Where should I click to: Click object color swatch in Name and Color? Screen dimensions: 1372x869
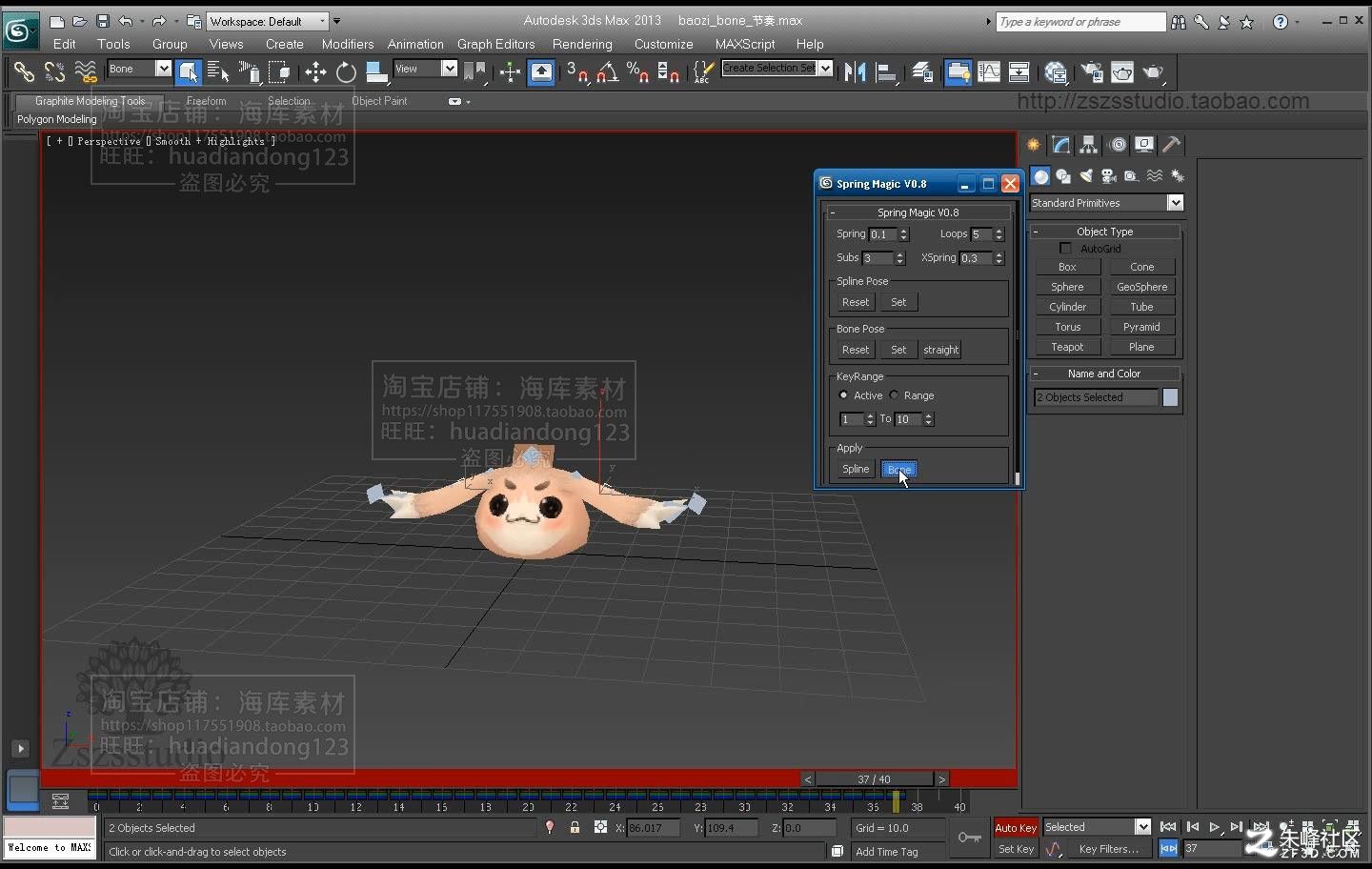coord(1170,397)
